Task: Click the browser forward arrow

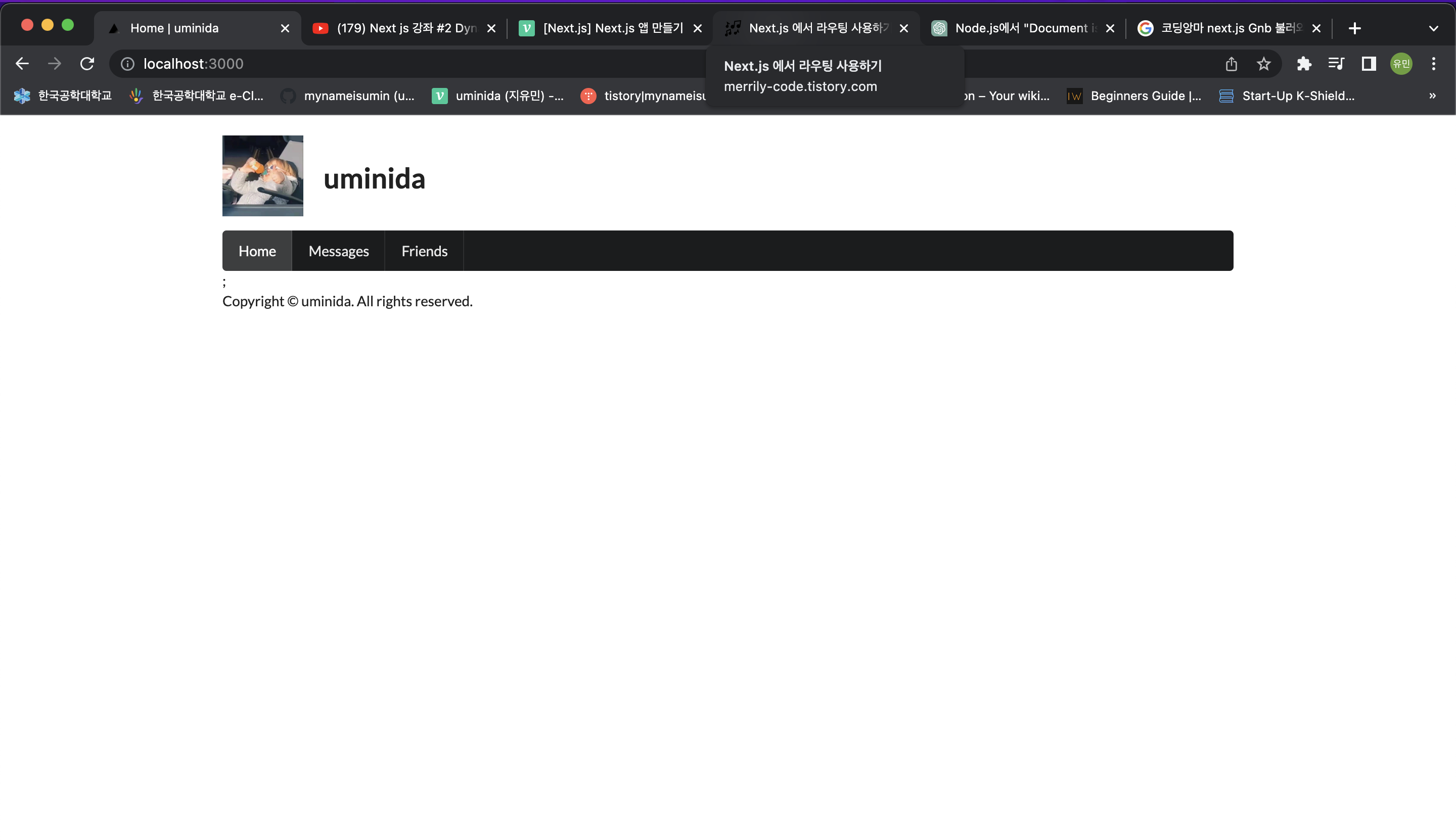Action: 54,64
